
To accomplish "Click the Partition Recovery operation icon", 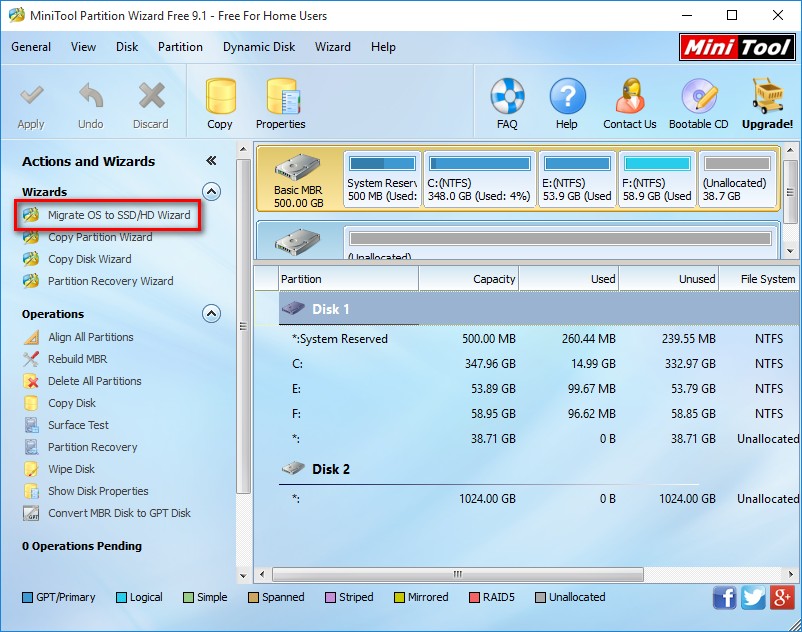I will coord(31,447).
